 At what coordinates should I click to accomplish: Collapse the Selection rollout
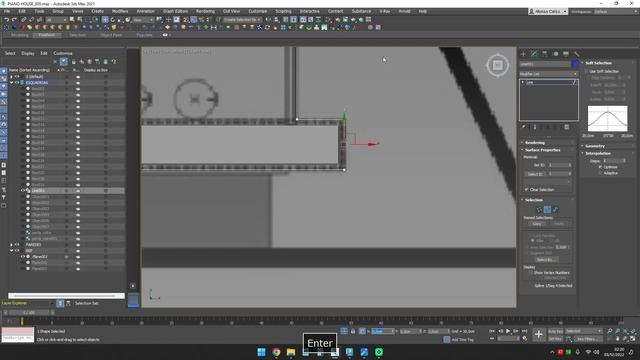coord(534,200)
